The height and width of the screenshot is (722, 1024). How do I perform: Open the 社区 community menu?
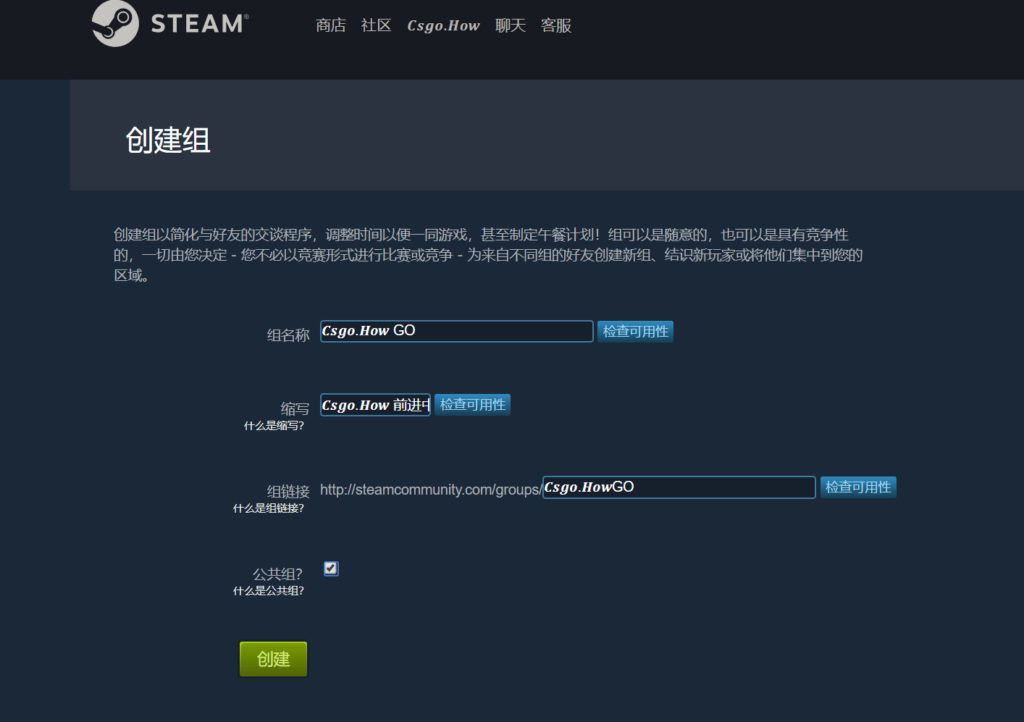[x=376, y=25]
